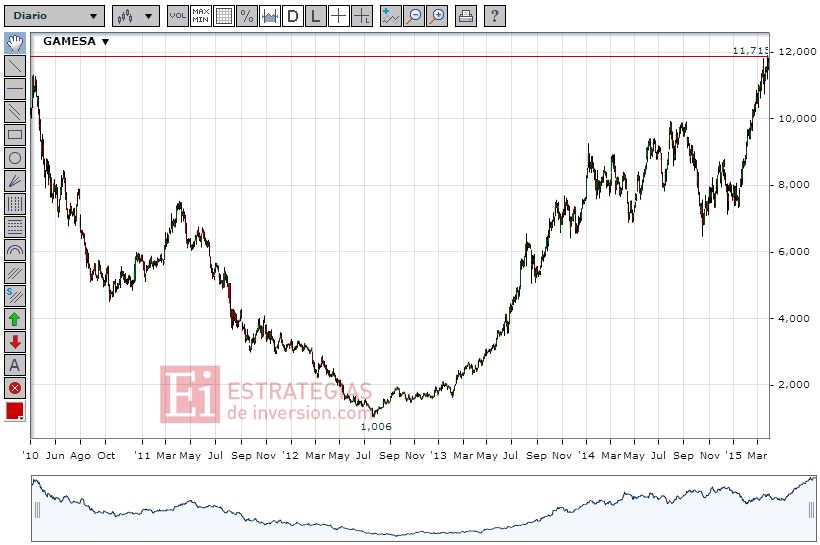The height and width of the screenshot is (545, 820).
Task: Enable the crosshair cursor
Action: tap(339, 16)
